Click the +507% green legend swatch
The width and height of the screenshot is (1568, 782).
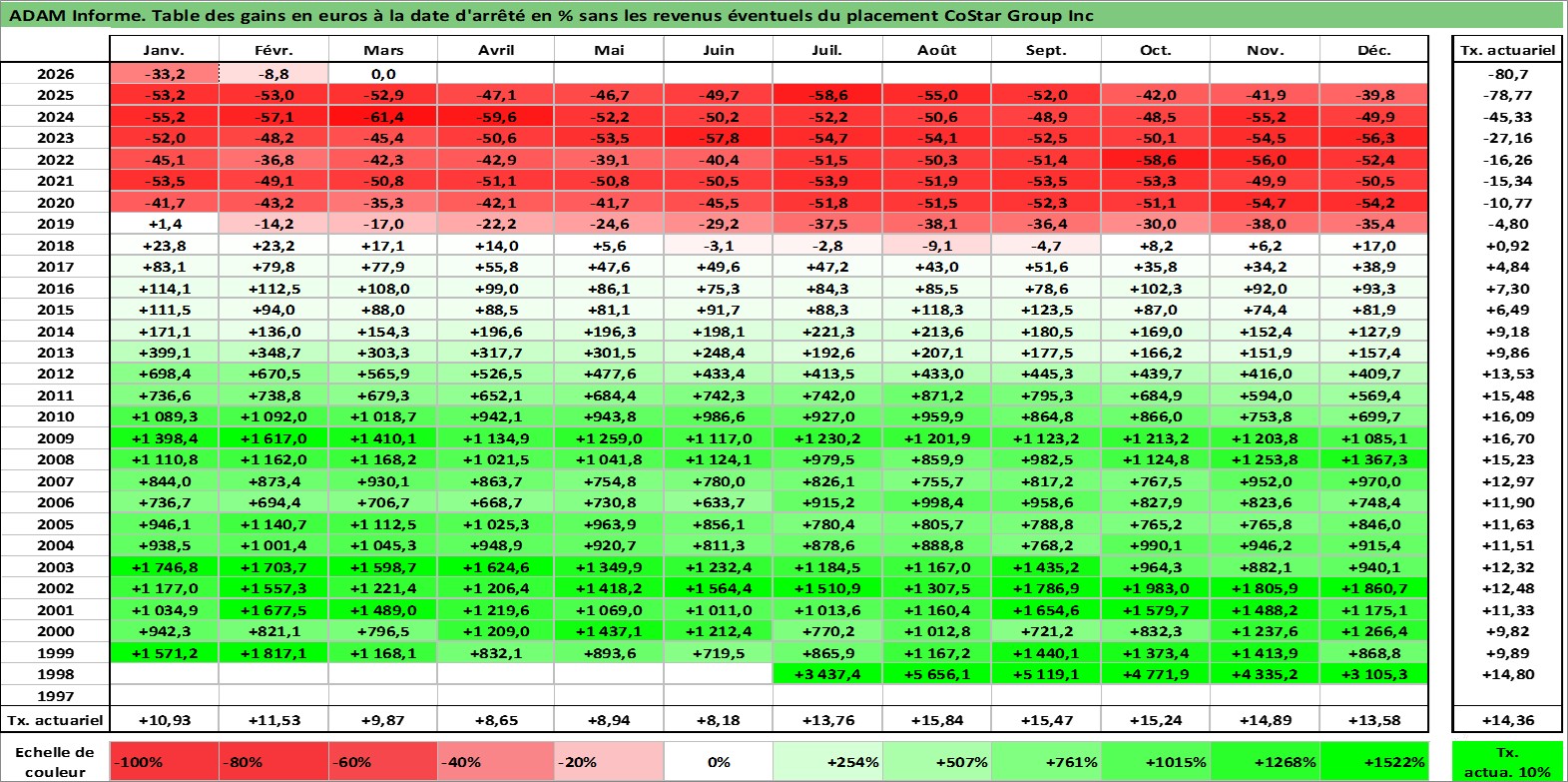pos(936,762)
